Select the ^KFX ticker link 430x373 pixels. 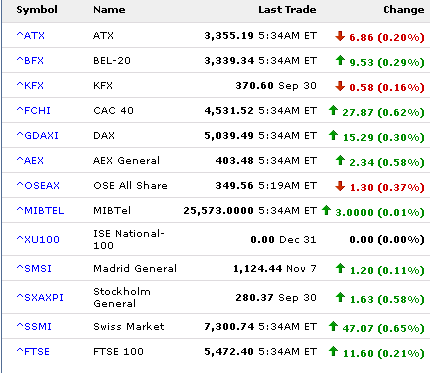click(30, 85)
